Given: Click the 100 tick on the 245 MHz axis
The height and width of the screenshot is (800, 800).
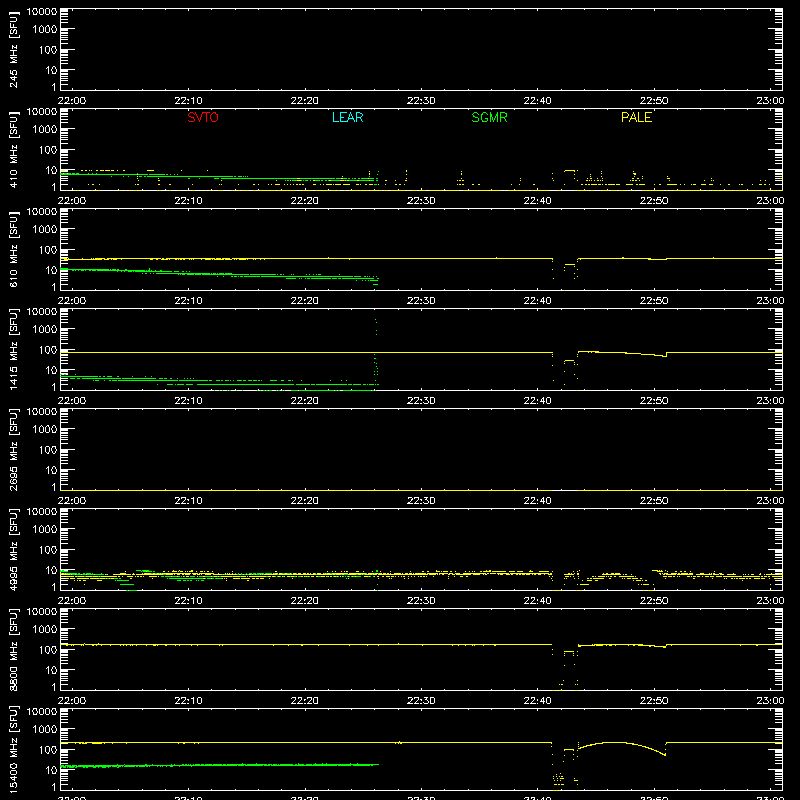Looking at the screenshot, I should [48, 50].
